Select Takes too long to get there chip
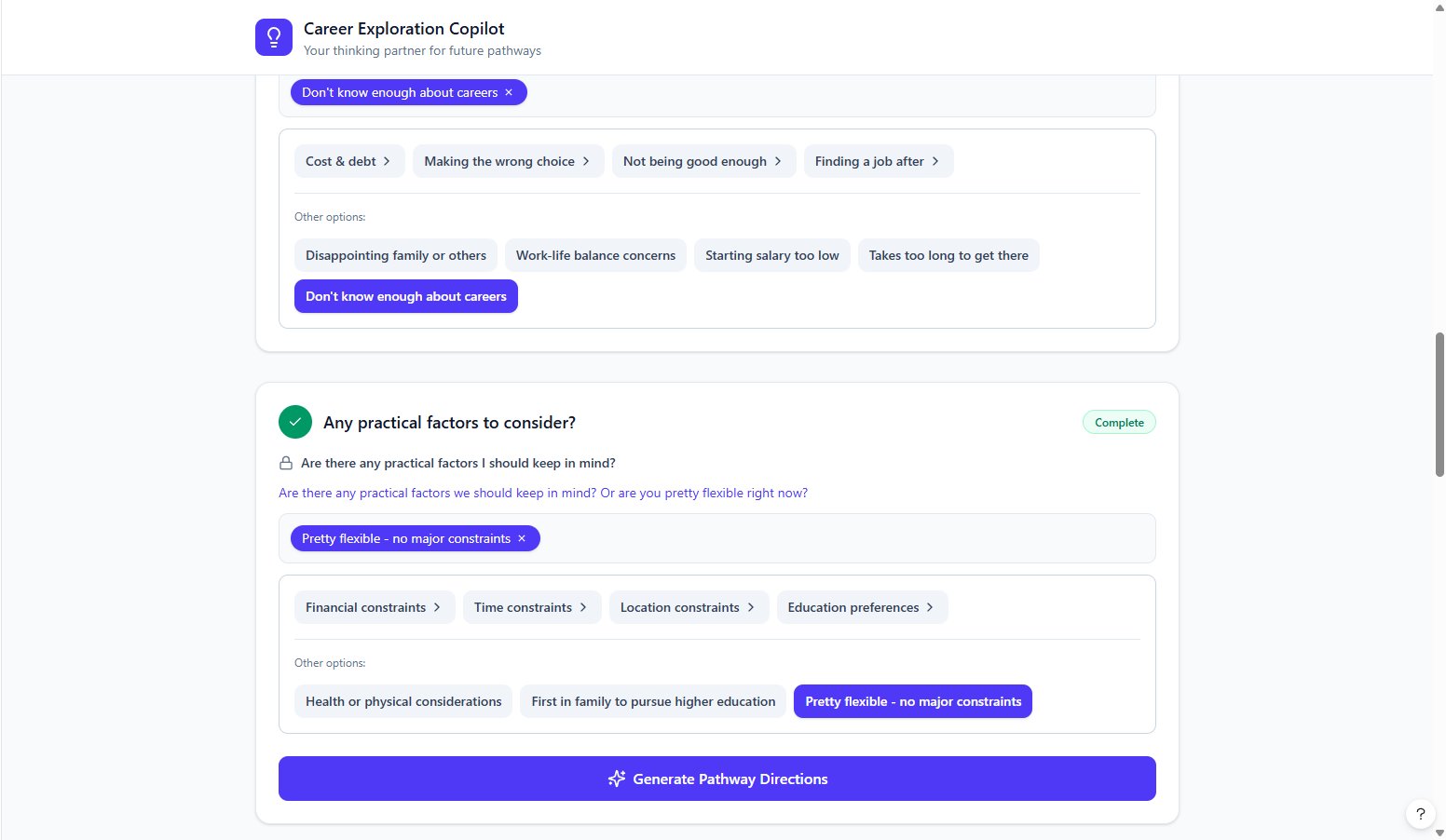The width and height of the screenshot is (1446, 840). point(948,255)
